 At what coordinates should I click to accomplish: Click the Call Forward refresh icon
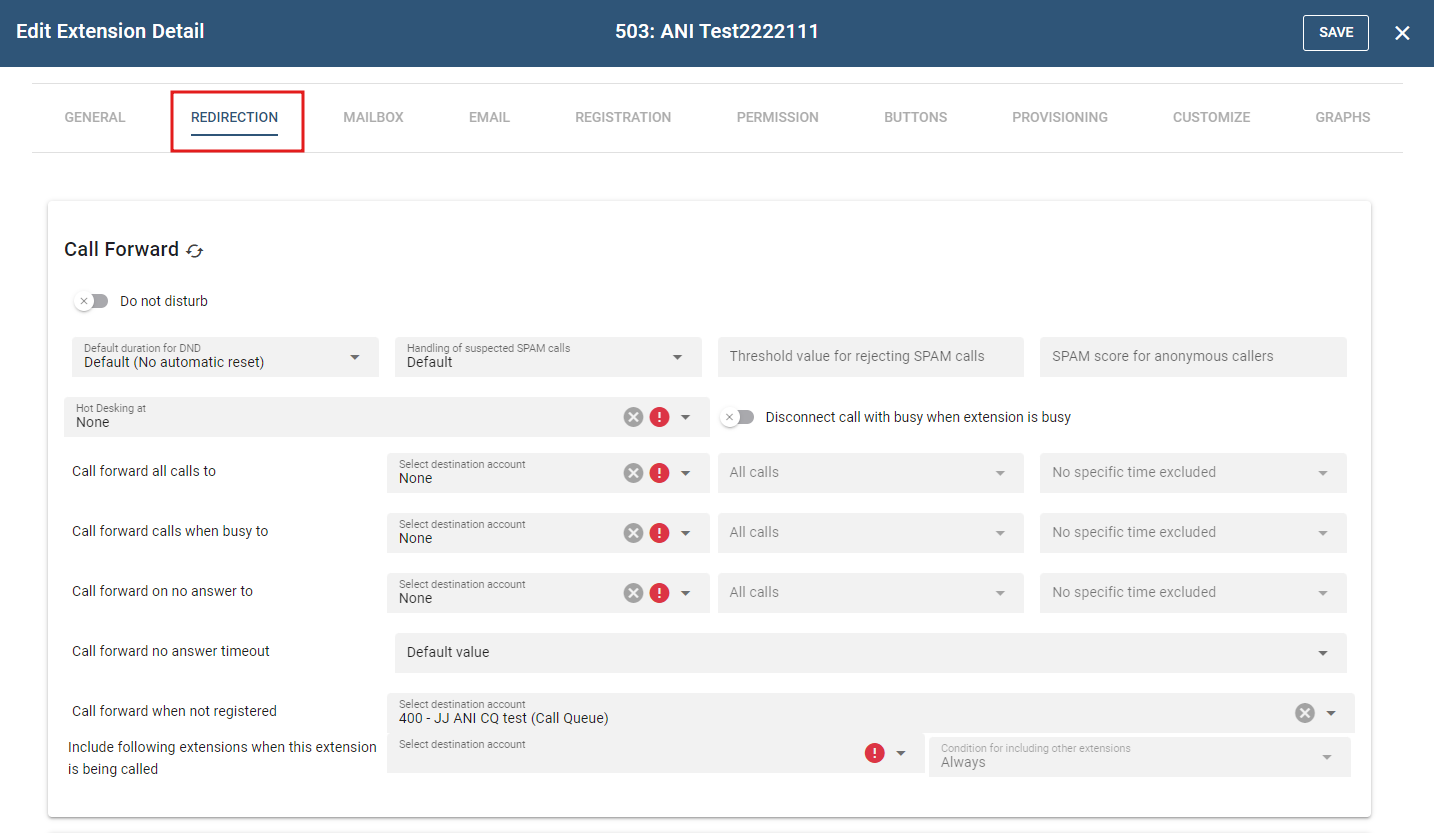point(195,251)
